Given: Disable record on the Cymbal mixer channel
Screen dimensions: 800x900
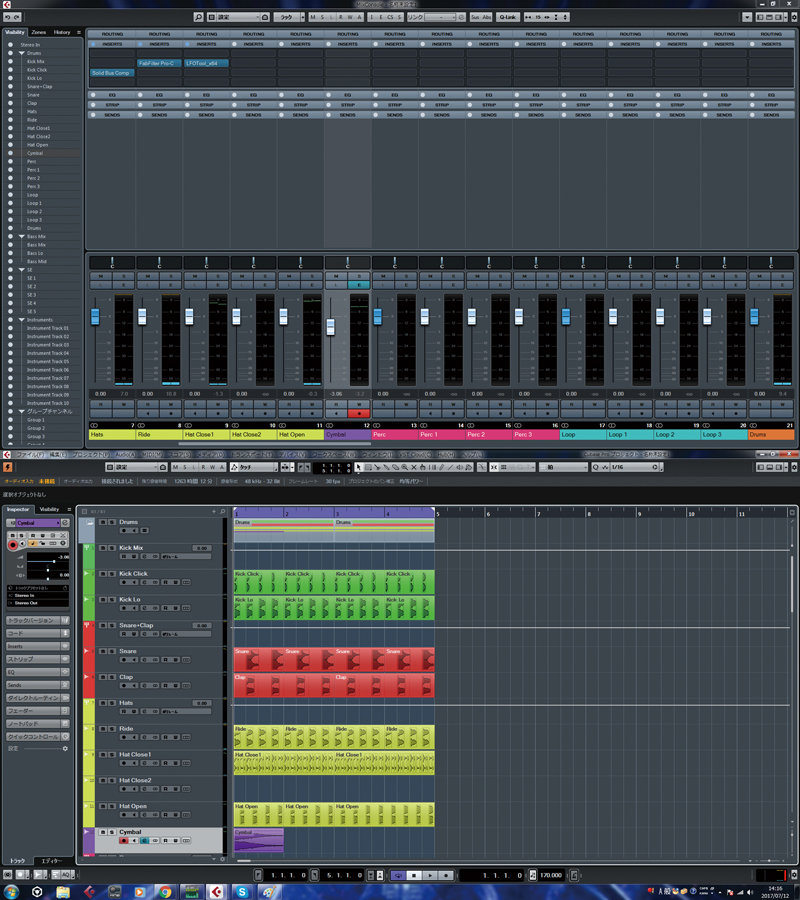Looking at the screenshot, I should coord(358,413).
